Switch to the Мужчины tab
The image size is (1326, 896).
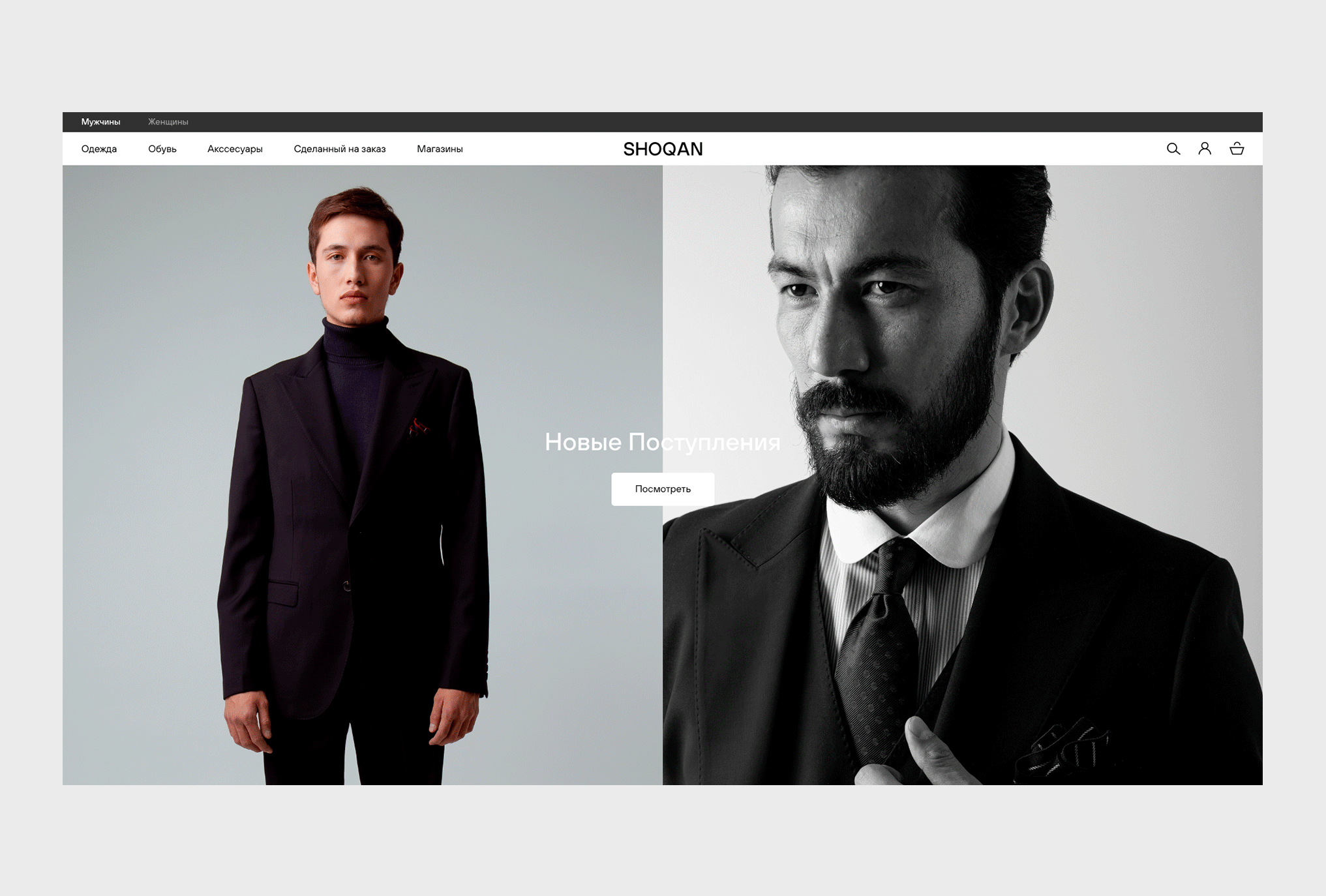pos(100,122)
